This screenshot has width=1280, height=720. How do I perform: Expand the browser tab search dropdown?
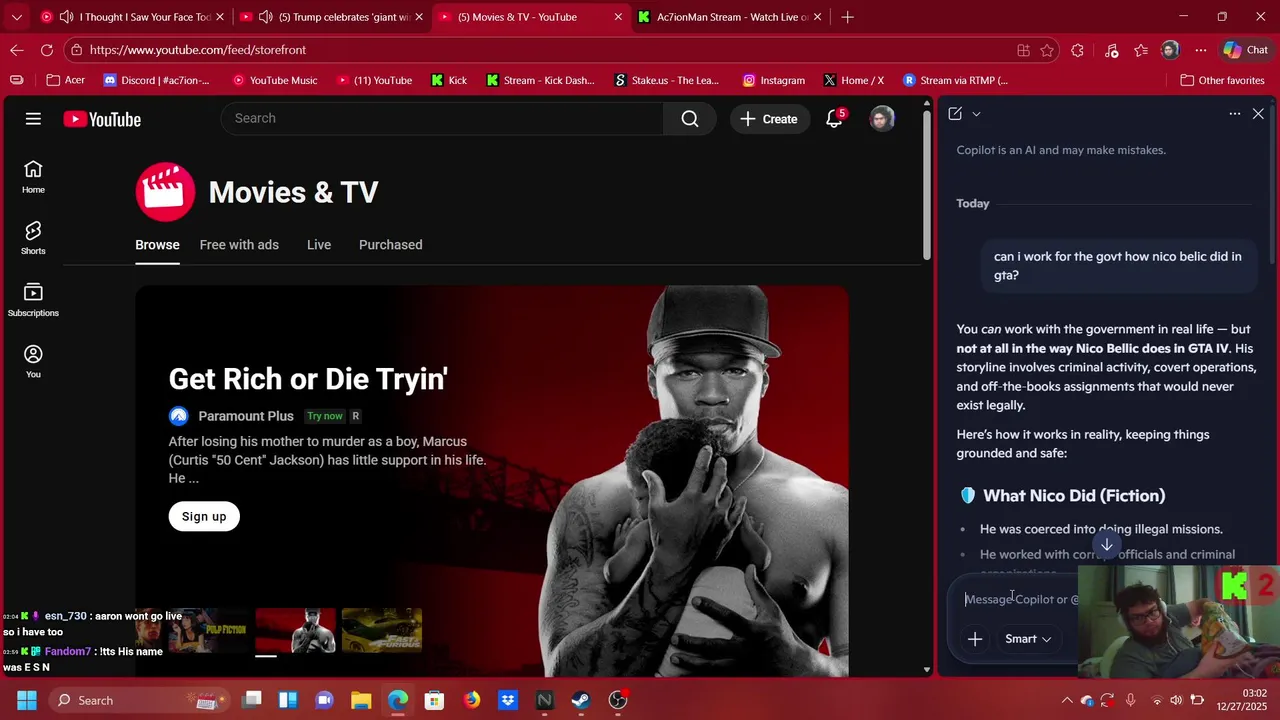click(16, 17)
